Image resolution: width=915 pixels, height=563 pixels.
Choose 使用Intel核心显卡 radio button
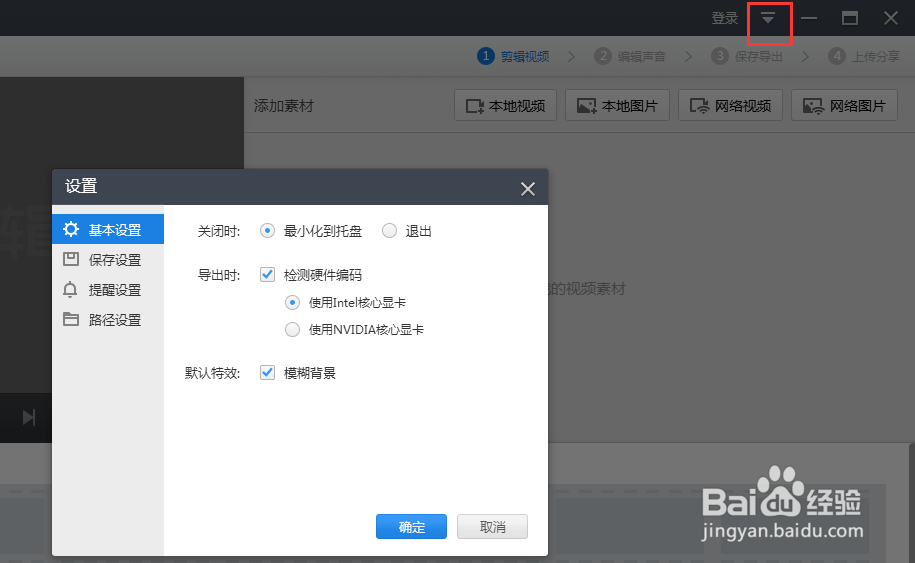click(292, 302)
